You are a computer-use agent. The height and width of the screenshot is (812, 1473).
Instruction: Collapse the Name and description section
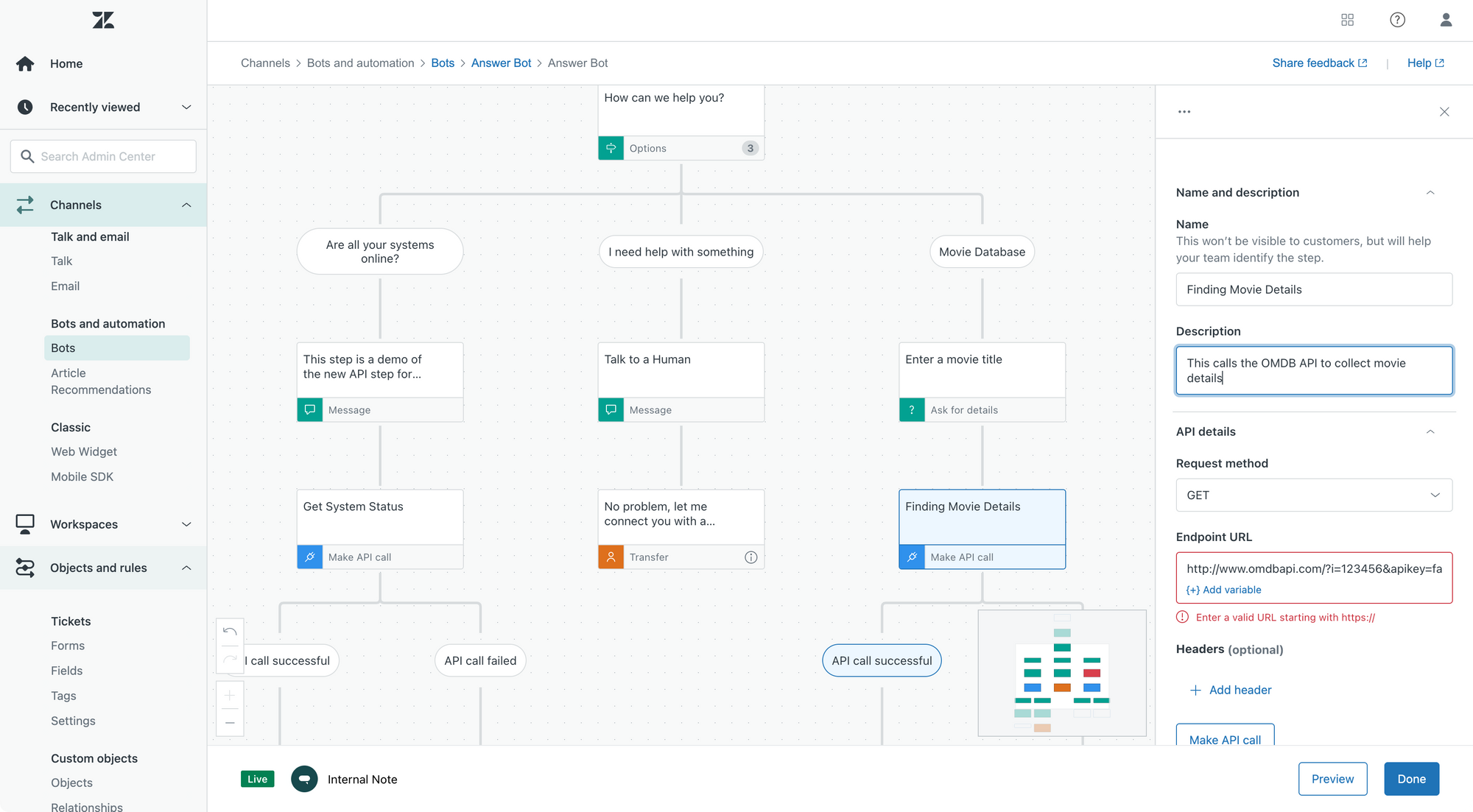(1430, 193)
